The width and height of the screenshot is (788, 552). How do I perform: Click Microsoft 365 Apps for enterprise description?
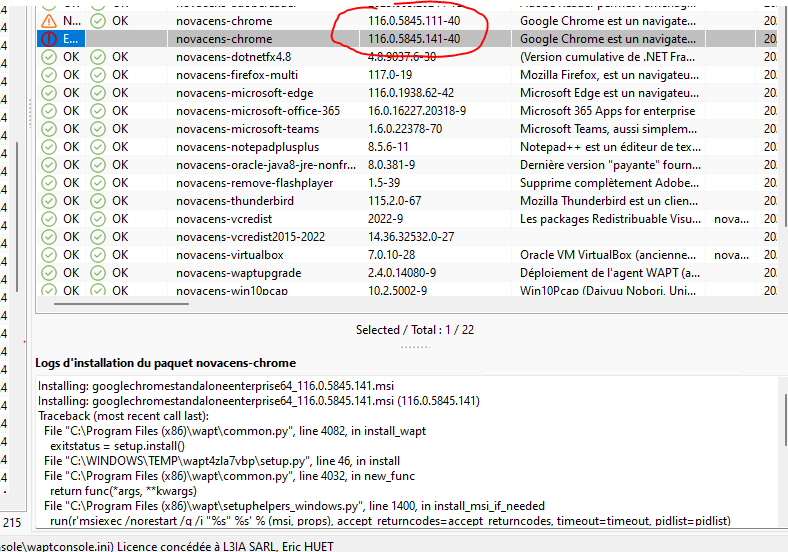pyautogui.click(x=608, y=111)
